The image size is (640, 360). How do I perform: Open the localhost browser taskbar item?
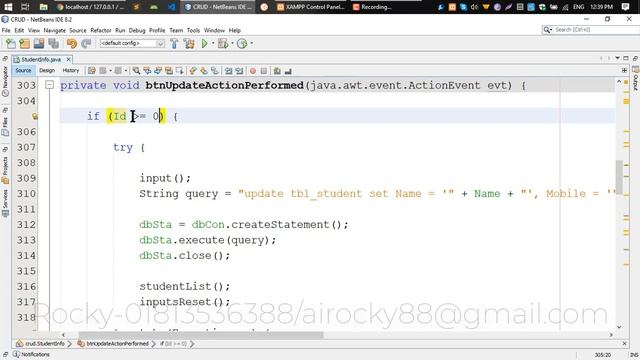point(91,7)
